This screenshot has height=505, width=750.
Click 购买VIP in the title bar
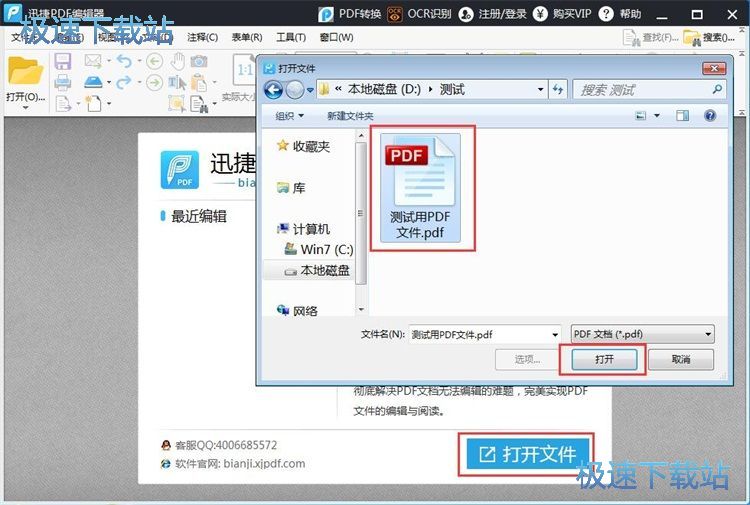pyautogui.click(x=562, y=14)
